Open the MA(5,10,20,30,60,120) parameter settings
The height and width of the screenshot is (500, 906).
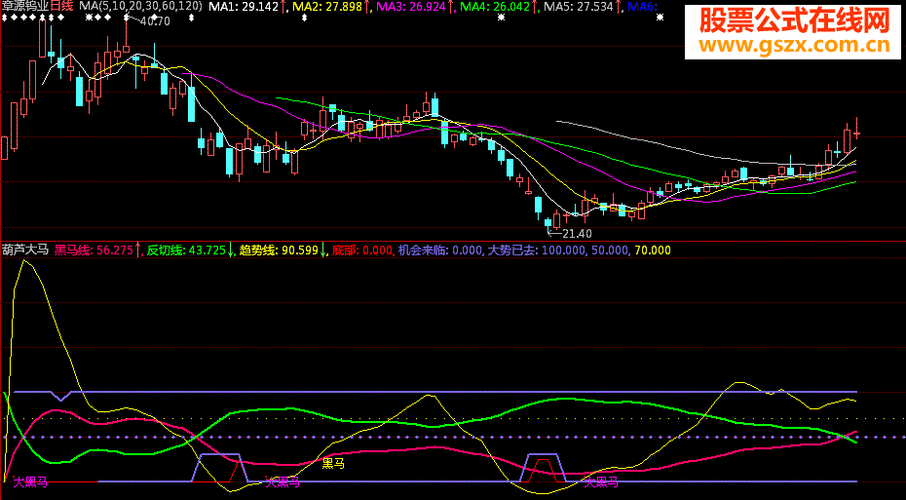[x=134, y=7]
